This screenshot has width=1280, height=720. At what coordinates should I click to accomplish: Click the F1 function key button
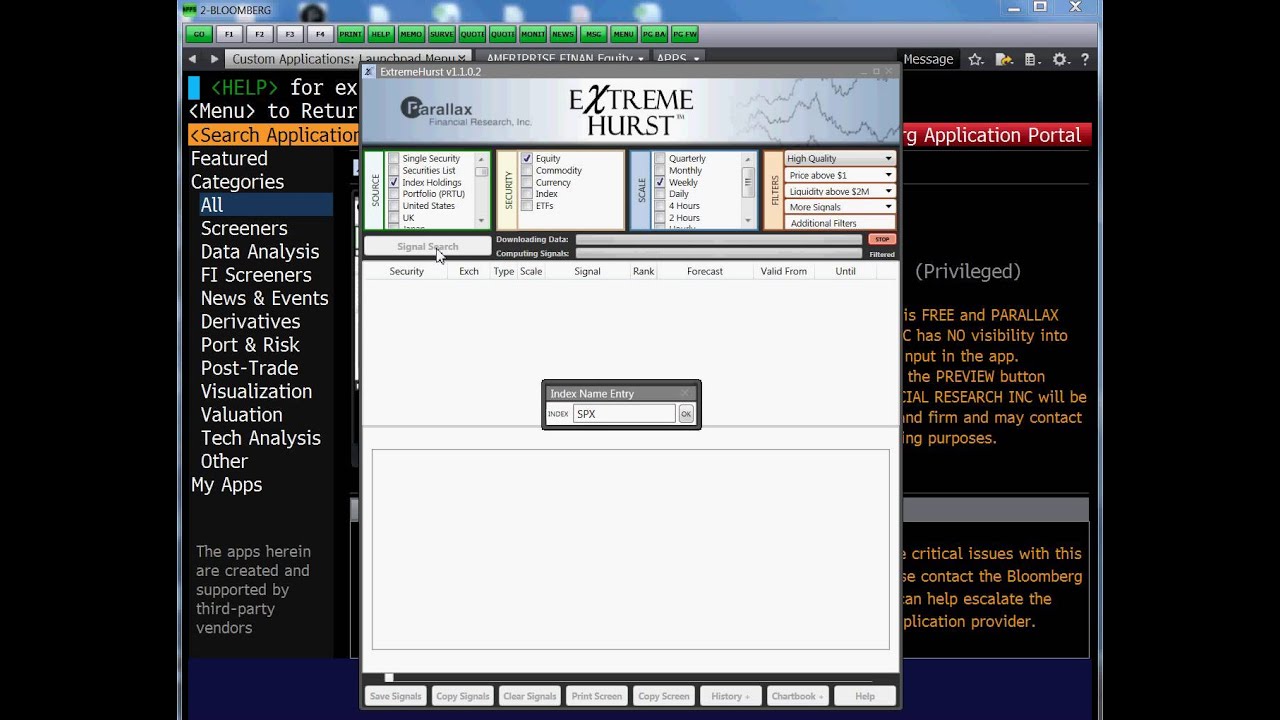(229, 34)
